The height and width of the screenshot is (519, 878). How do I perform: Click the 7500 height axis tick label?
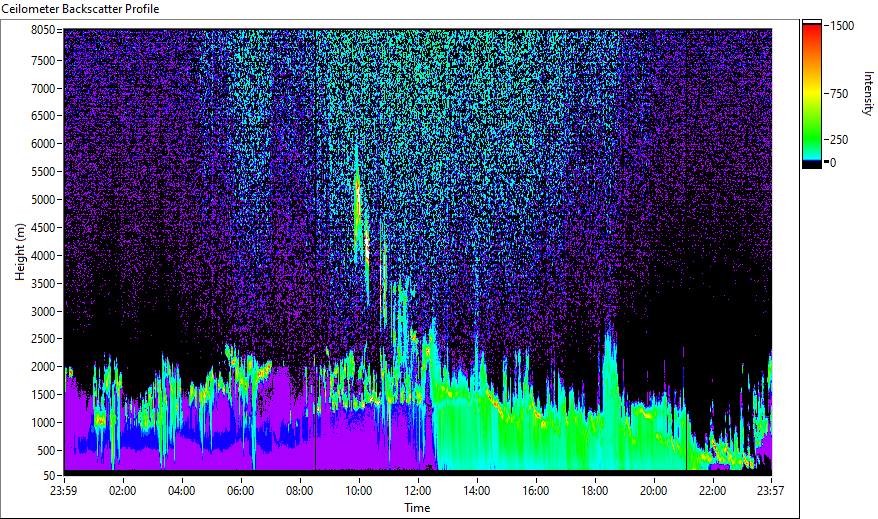(x=43, y=60)
